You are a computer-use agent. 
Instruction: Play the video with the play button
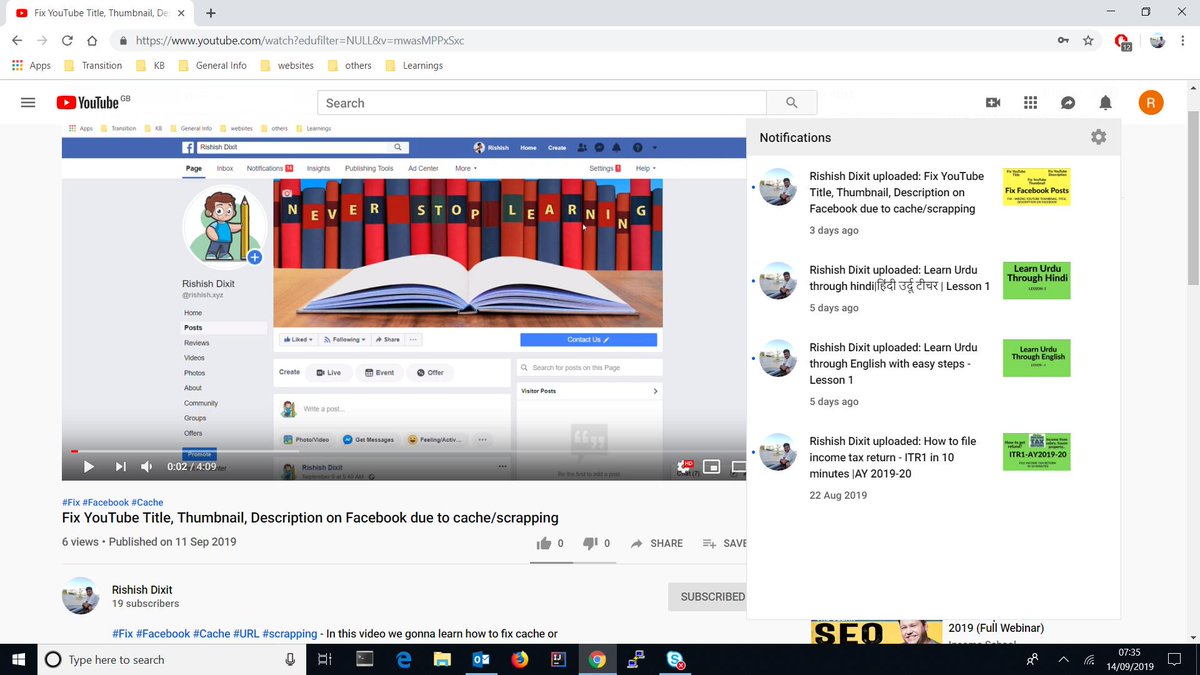(88, 466)
